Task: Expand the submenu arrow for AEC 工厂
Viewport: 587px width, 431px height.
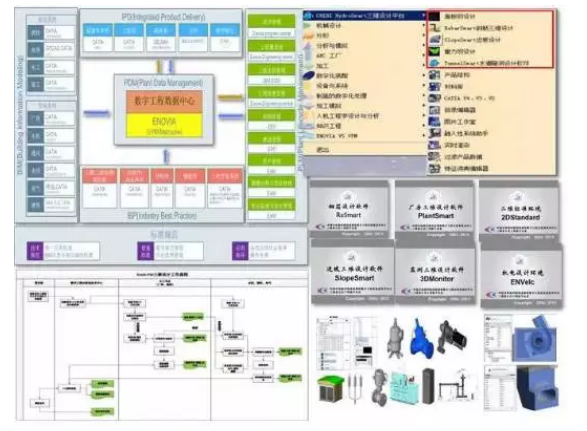Action: (423, 55)
